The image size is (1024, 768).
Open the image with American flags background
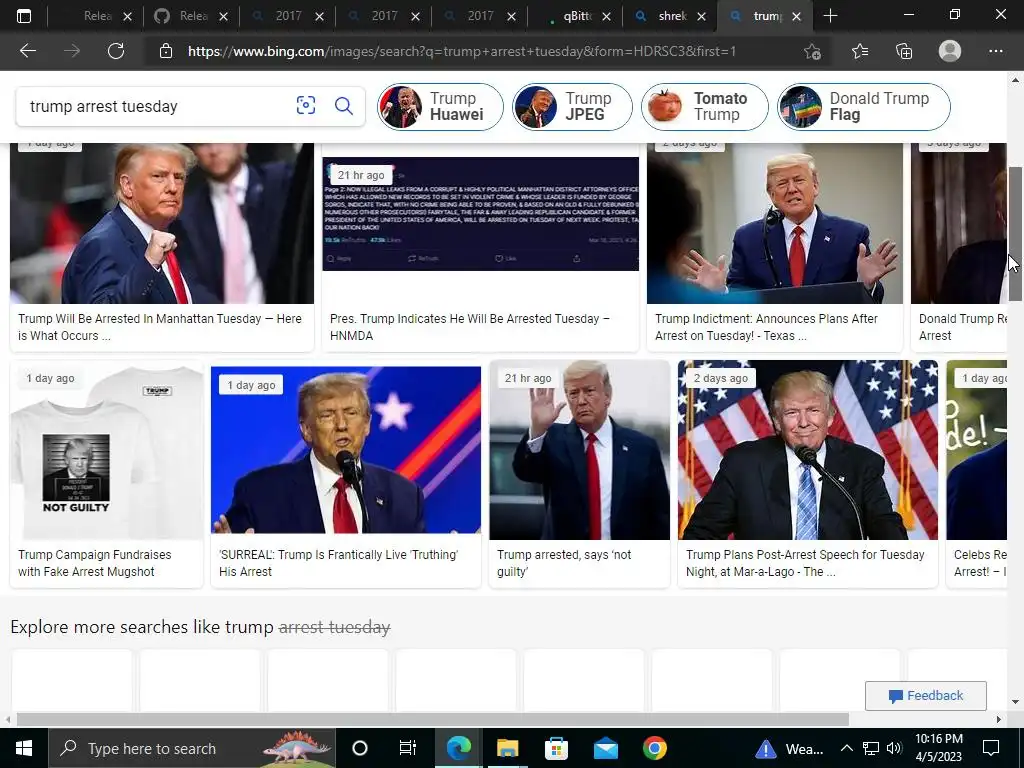point(808,451)
